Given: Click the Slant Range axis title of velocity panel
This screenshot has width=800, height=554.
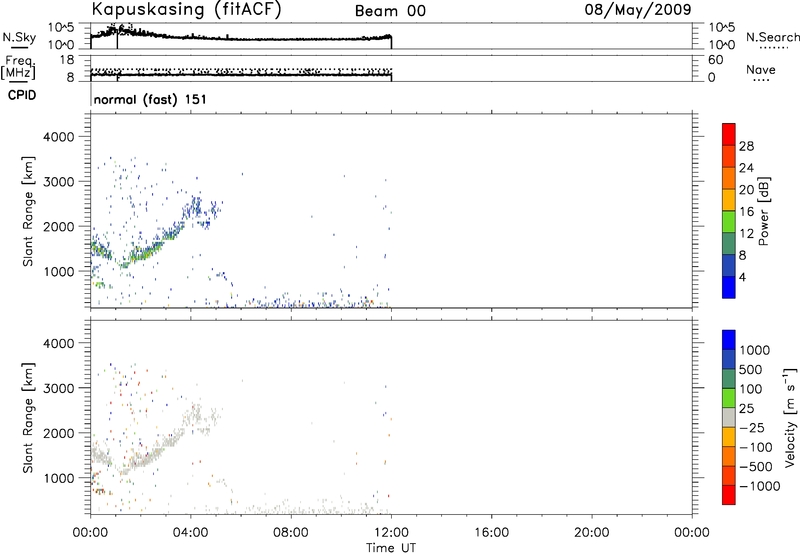Looking at the screenshot, I should [28, 418].
